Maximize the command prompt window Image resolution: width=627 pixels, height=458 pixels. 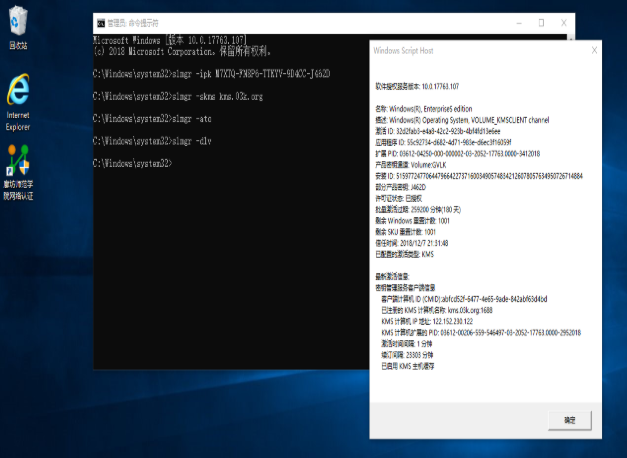click(x=541, y=23)
